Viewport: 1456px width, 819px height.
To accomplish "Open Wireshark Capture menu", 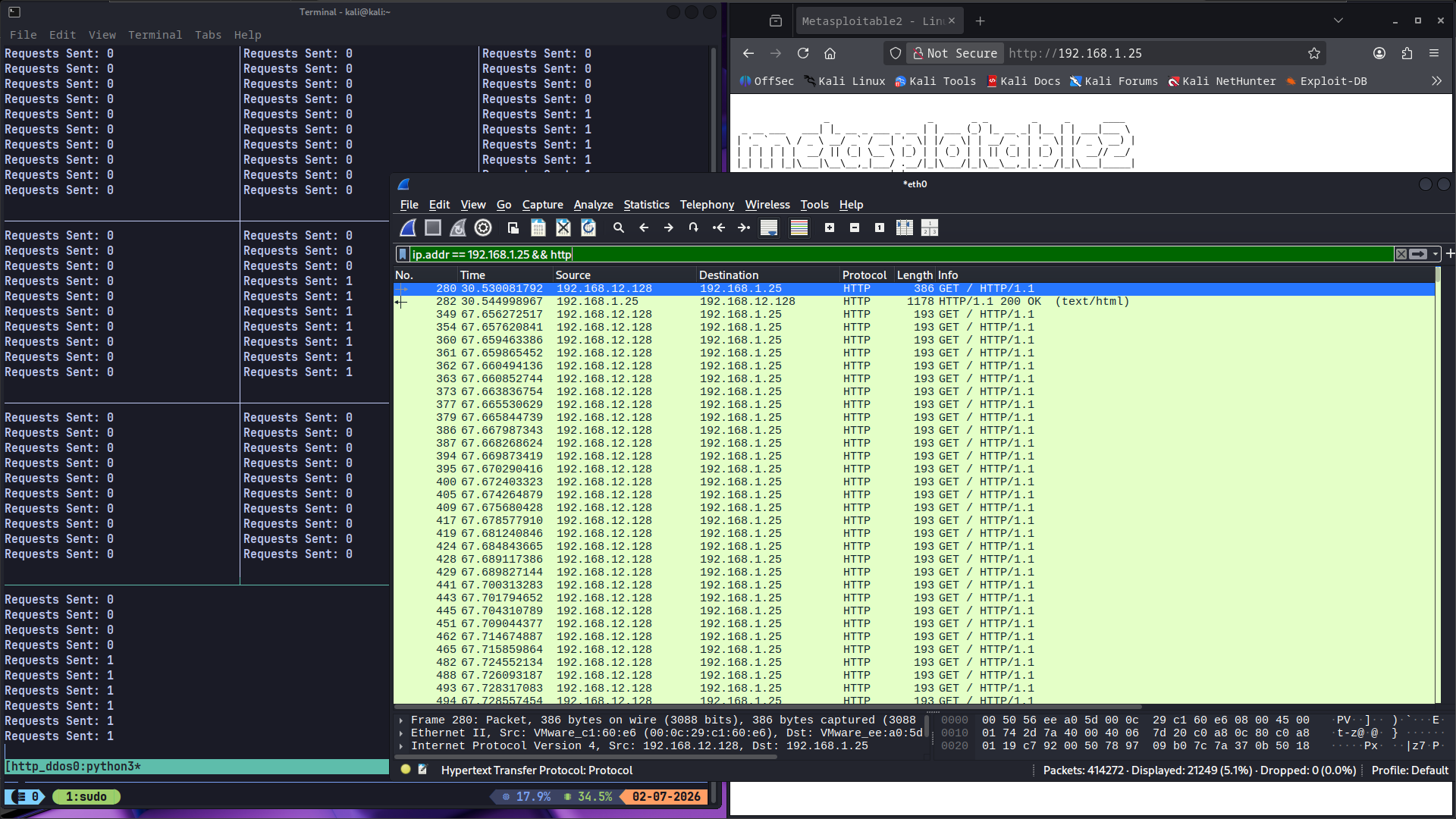I will [x=542, y=205].
